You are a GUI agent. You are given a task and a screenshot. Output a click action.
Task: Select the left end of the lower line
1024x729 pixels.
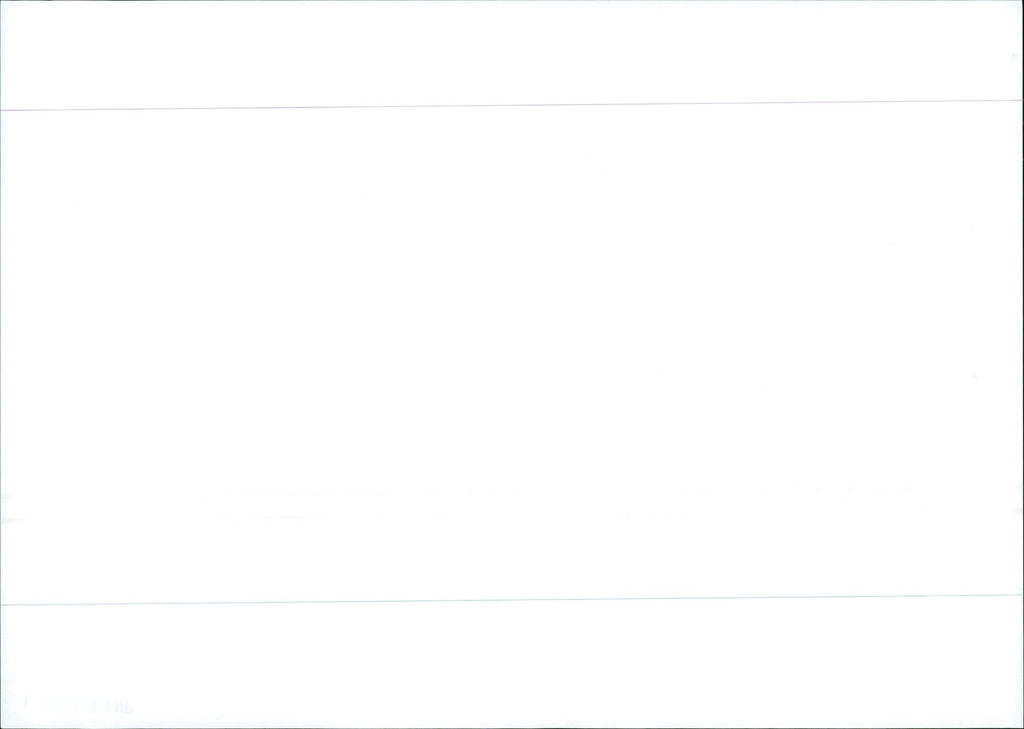pos(4,604)
